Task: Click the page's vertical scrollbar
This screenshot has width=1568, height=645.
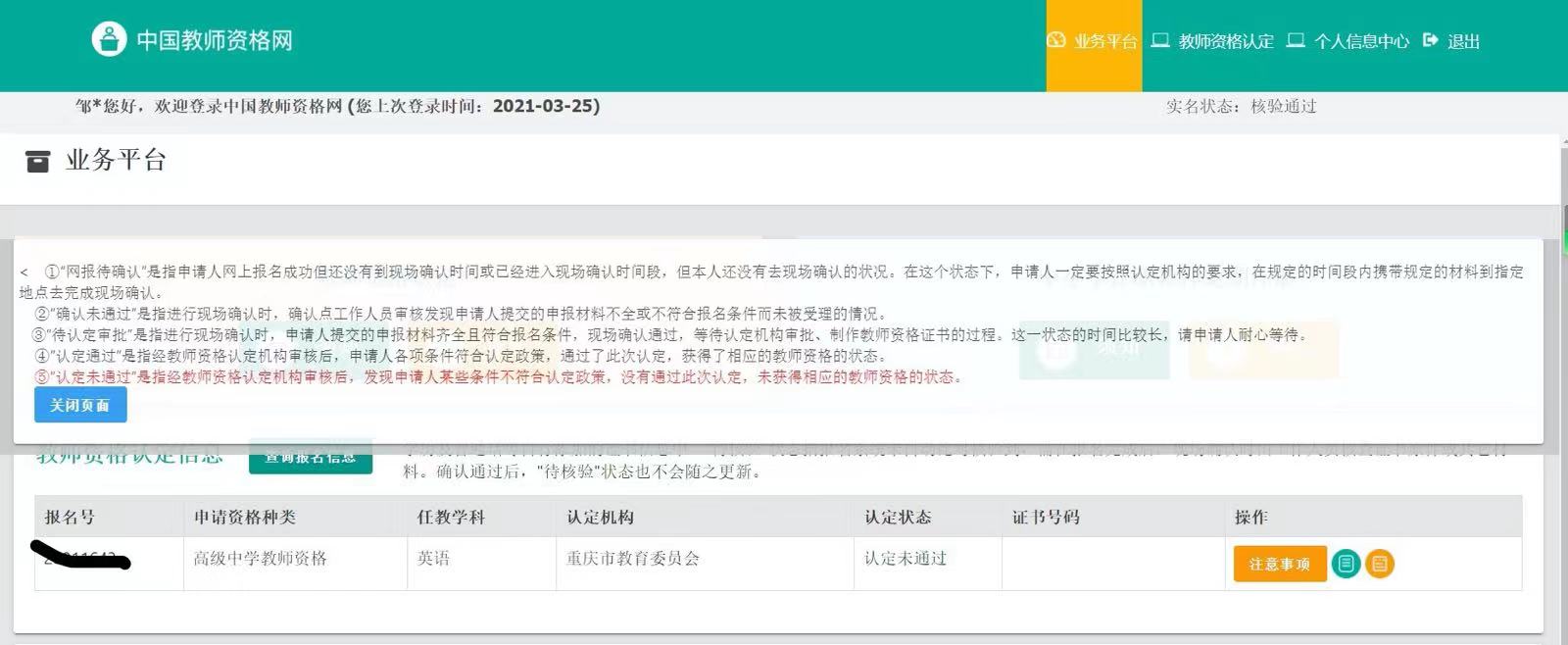Action: click(x=1564, y=322)
